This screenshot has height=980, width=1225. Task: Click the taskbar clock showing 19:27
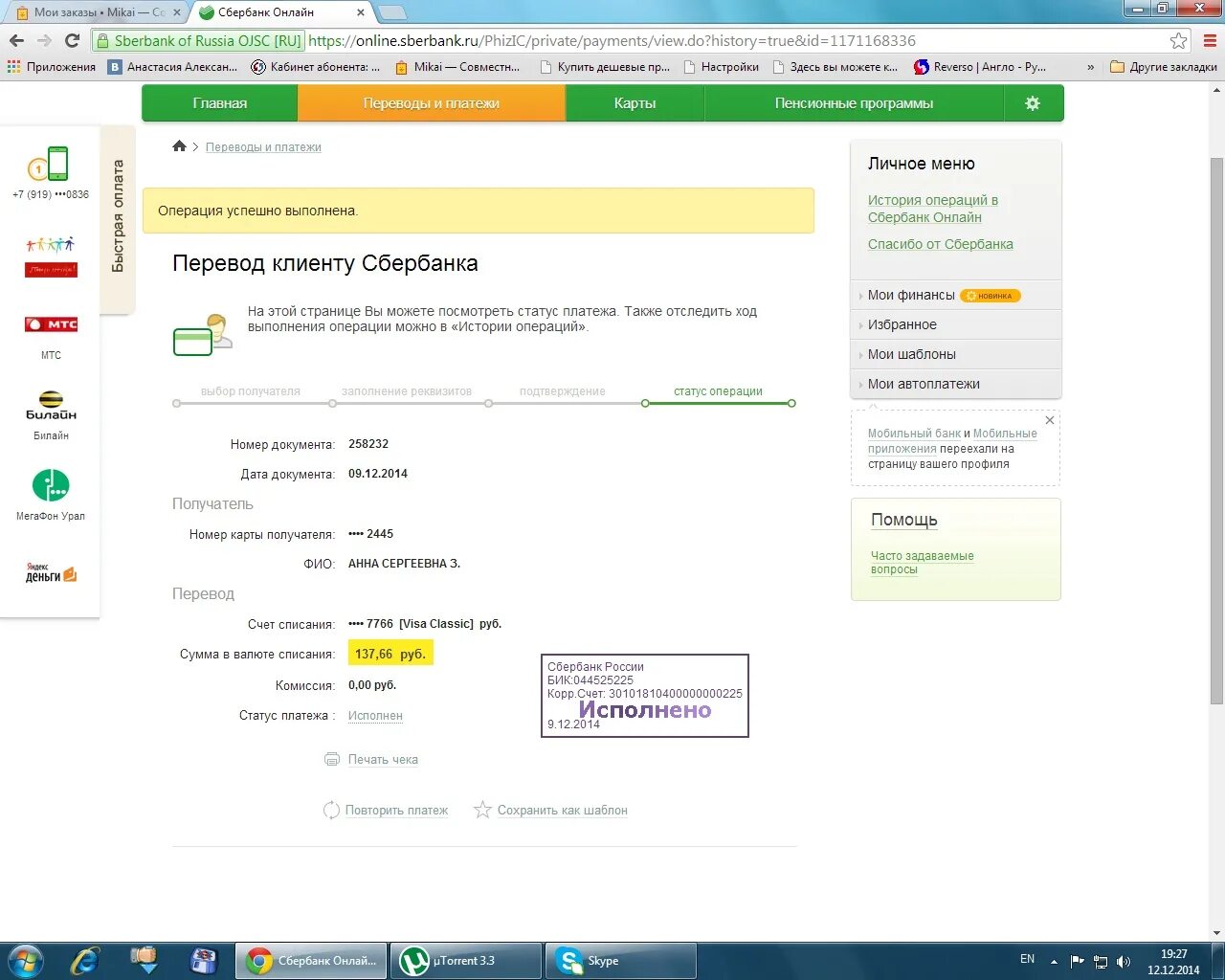click(x=1173, y=962)
